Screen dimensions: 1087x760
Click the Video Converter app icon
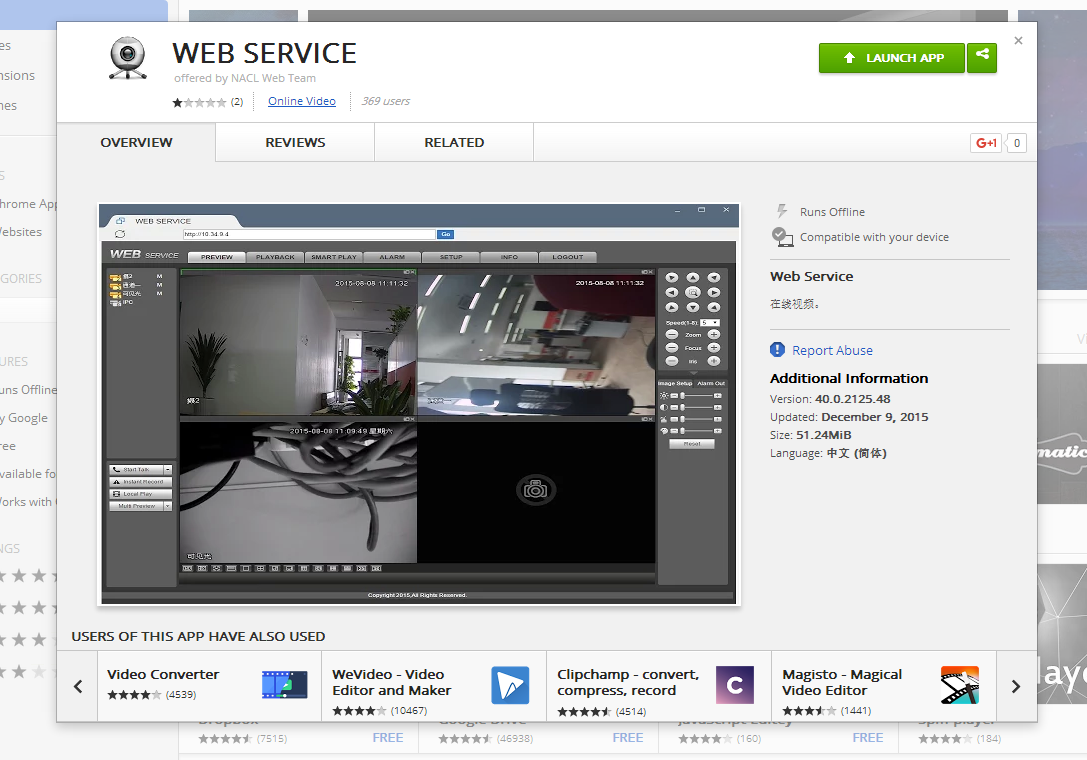pos(284,685)
